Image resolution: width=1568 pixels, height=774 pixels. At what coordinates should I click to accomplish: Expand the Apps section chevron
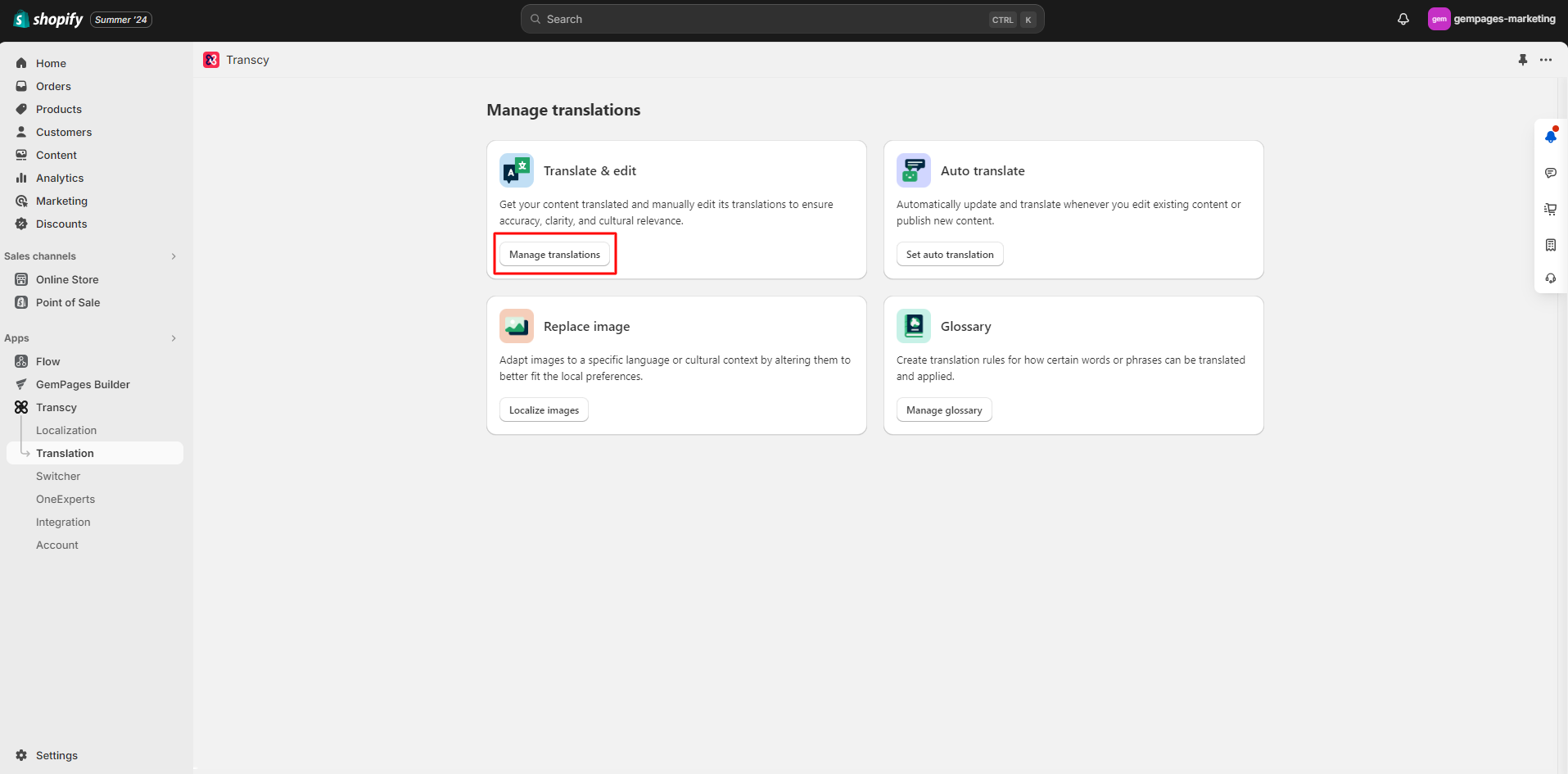coord(174,338)
